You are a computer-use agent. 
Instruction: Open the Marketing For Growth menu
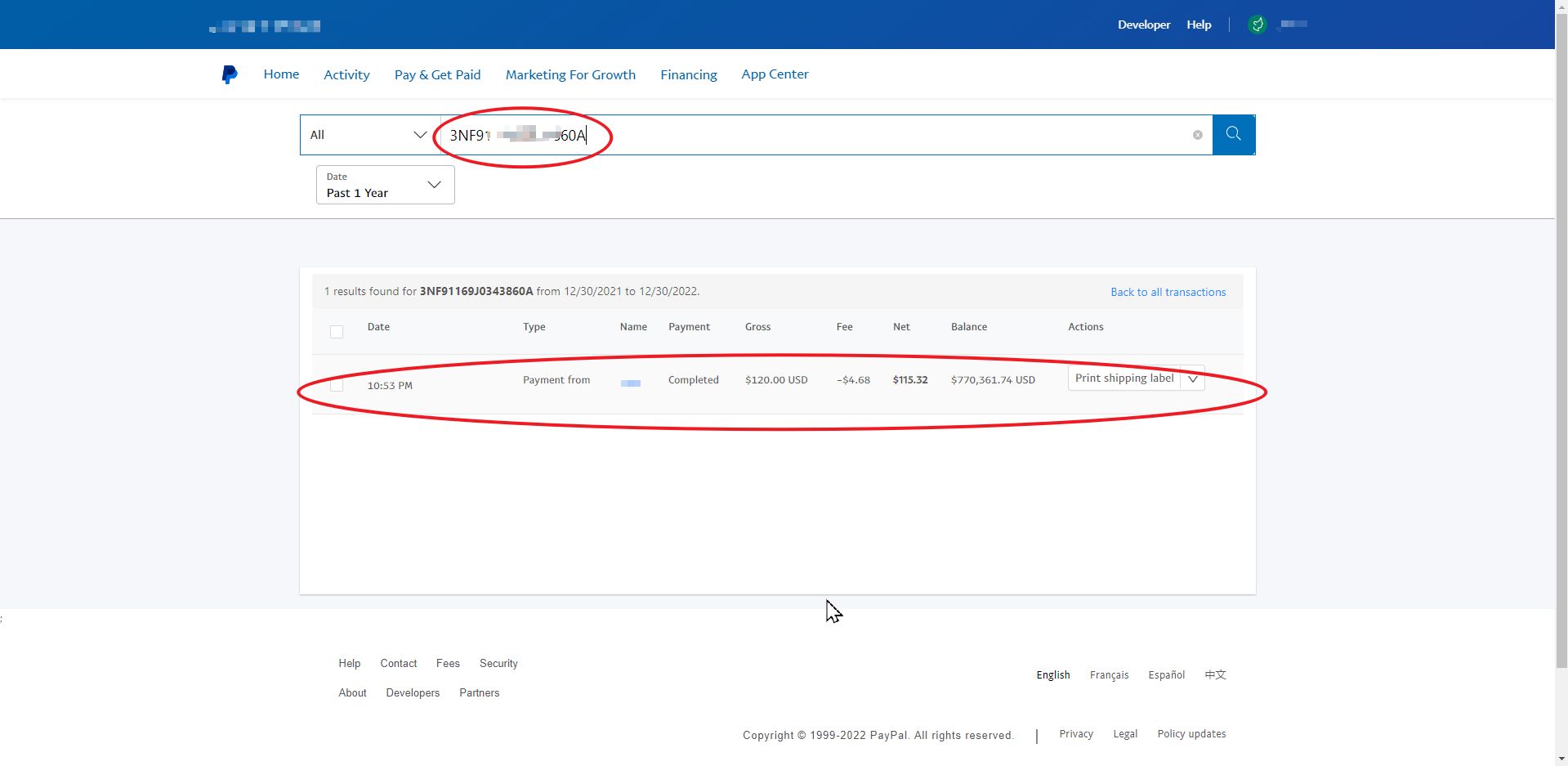[570, 74]
